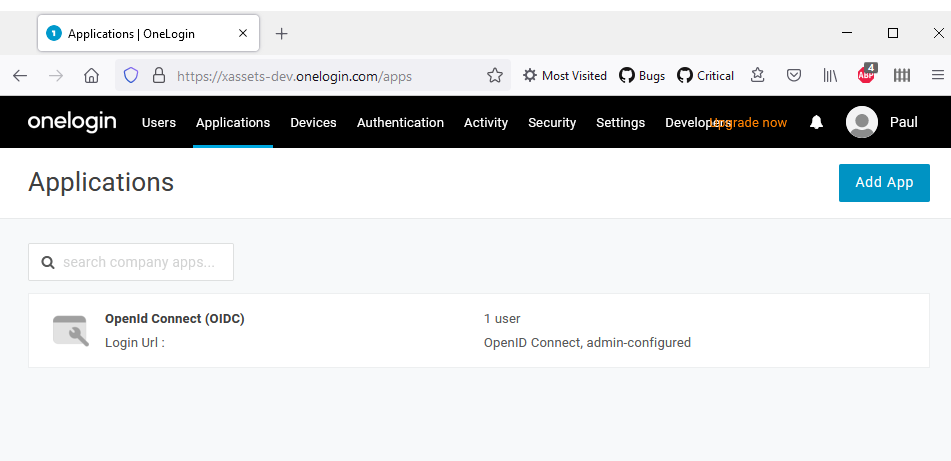Maximize the Firefox window
Screen dimensions: 951x461
coord(893,33)
